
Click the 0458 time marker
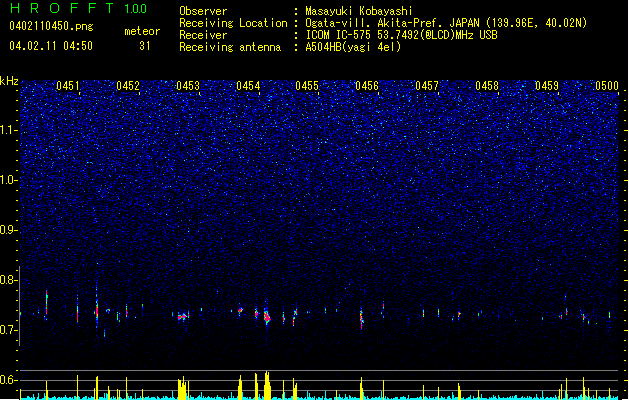pos(487,86)
